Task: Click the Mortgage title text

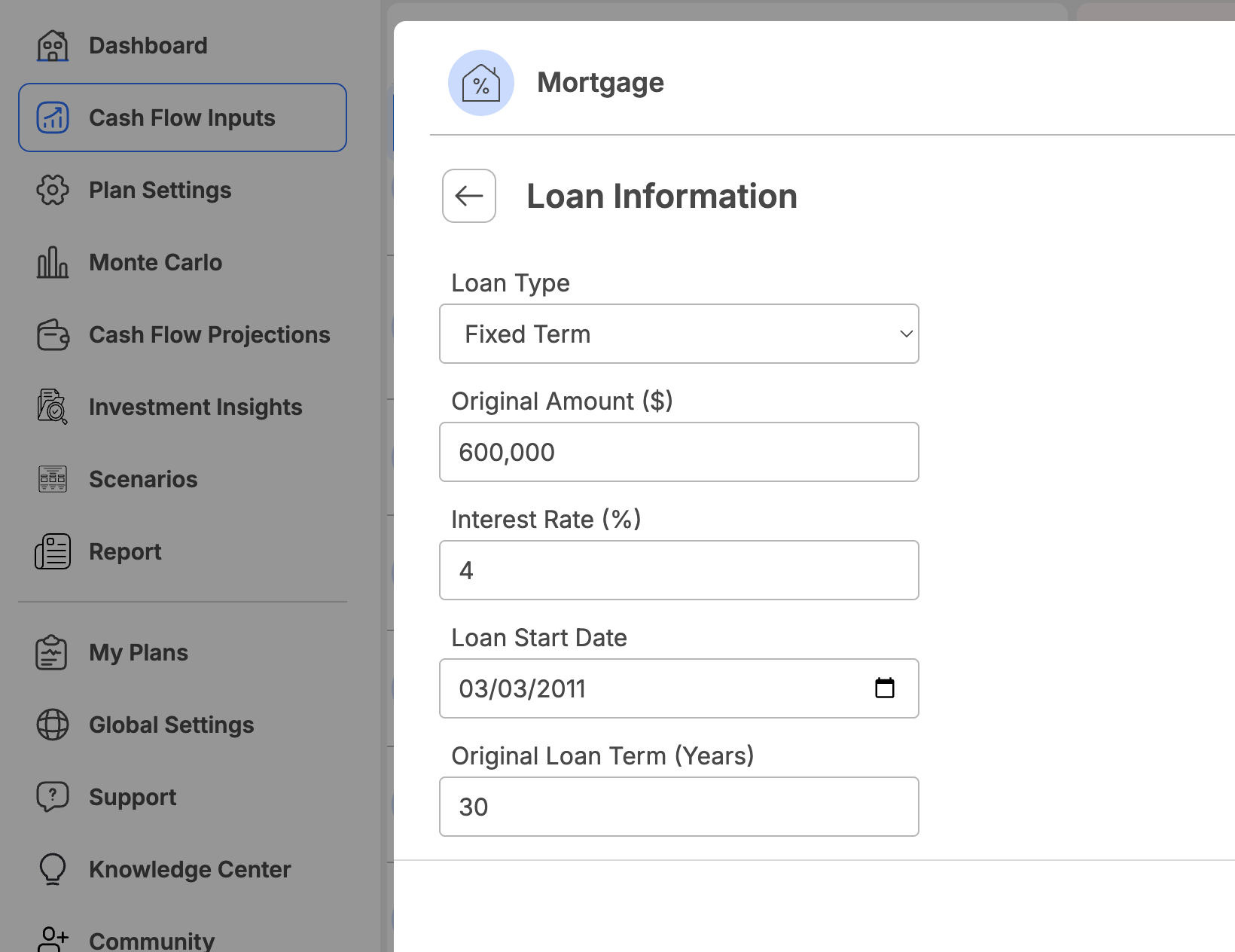Action: (x=601, y=83)
